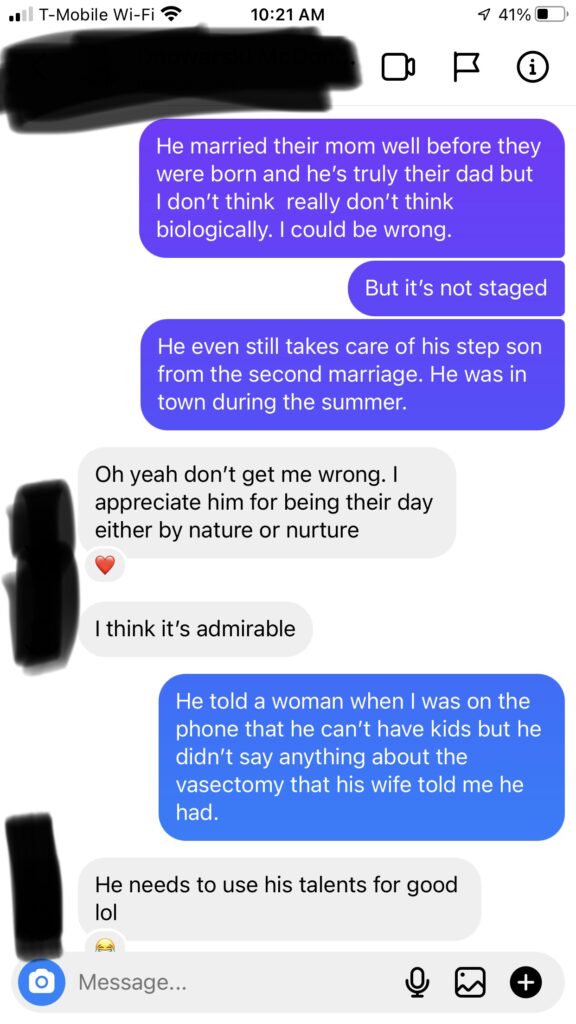Tap the plus icon for more options
Viewport: 576px width, 1024px height.
527,981
